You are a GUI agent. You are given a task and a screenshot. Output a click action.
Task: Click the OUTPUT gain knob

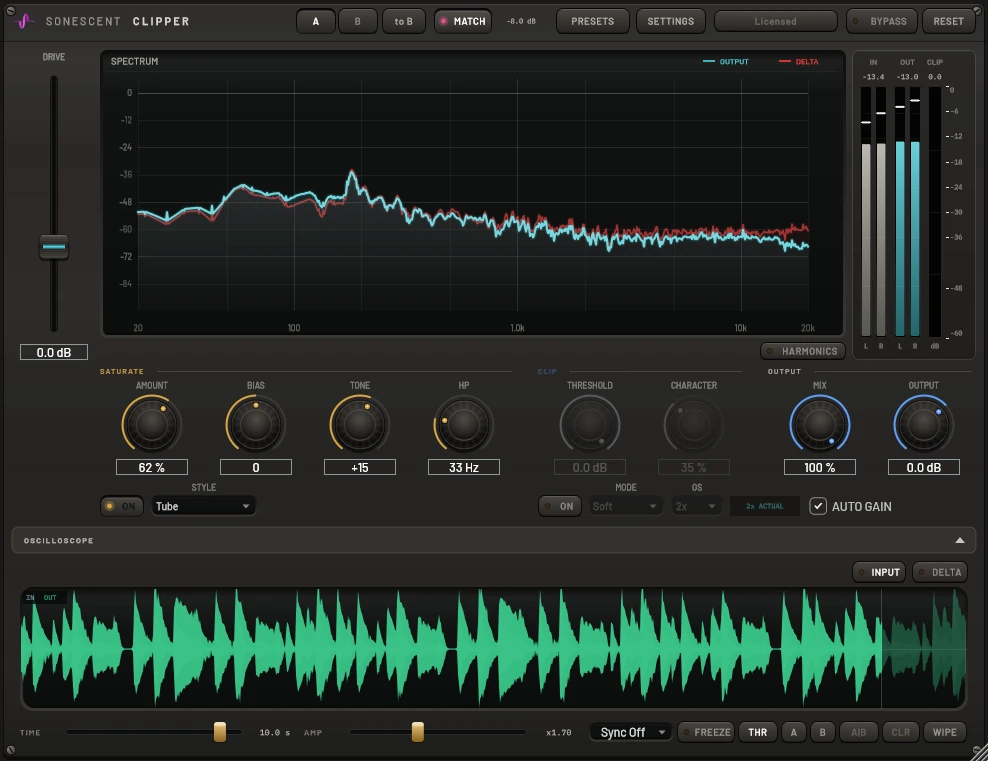click(923, 424)
